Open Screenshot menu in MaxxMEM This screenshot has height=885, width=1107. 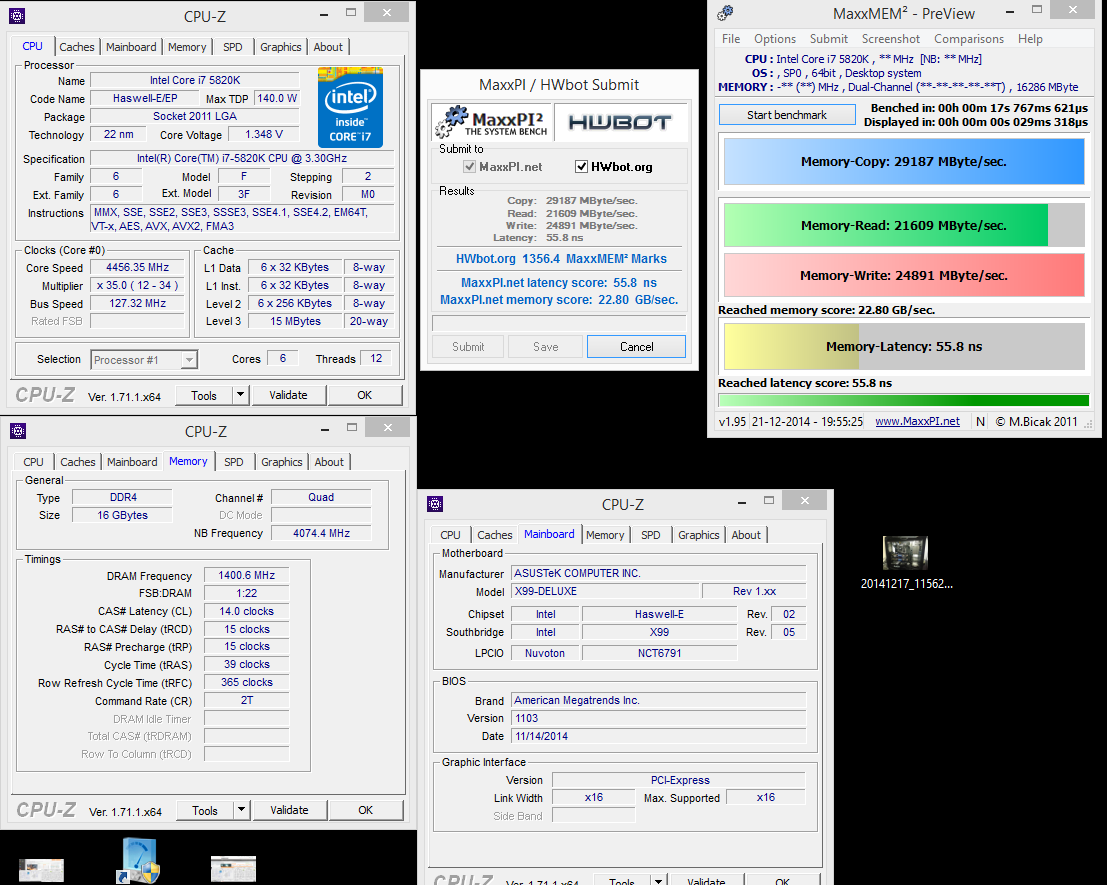pyautogui.click(x=891, y=39)
